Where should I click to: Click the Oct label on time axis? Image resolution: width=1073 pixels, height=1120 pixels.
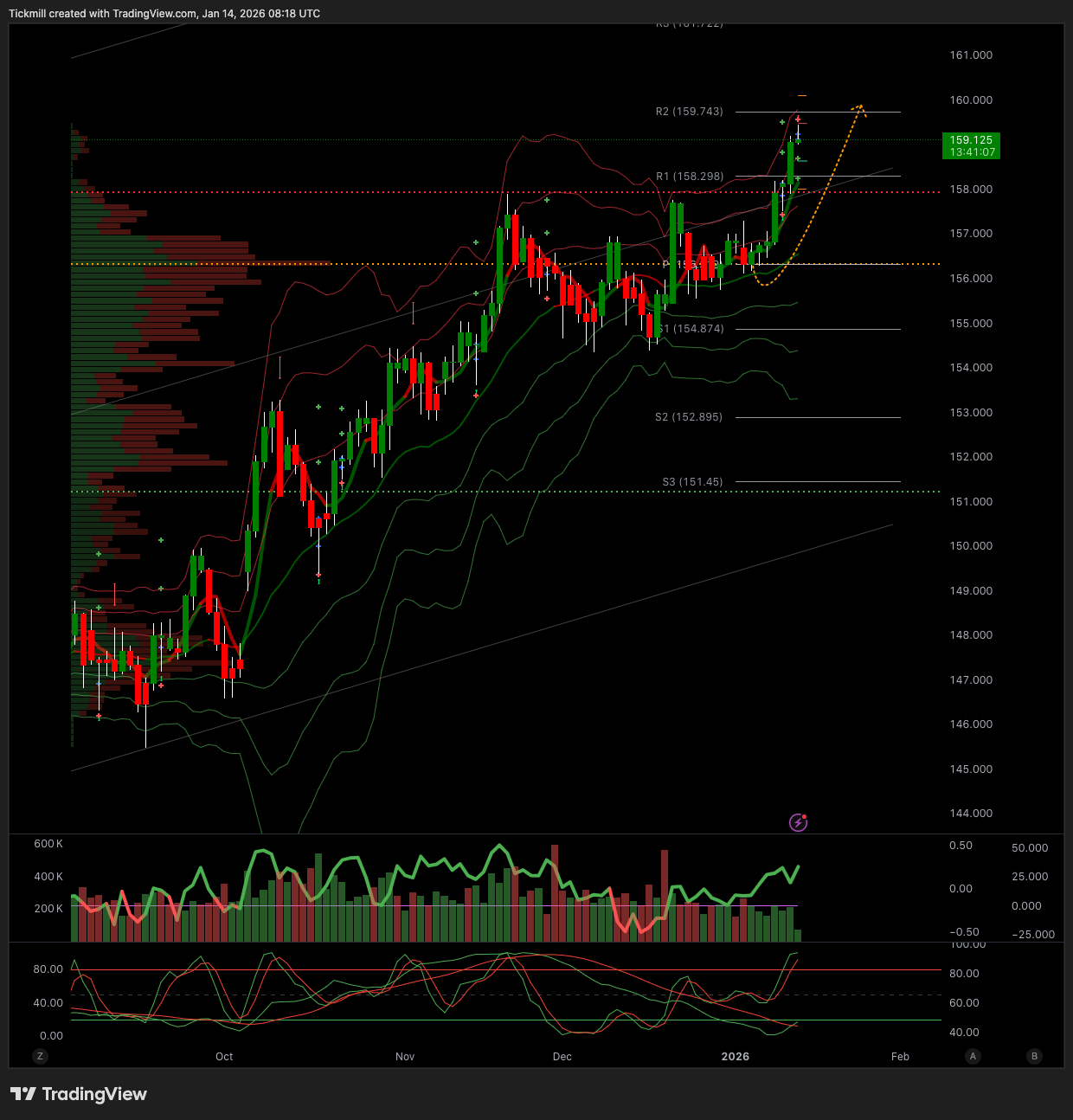(224, 1057)
